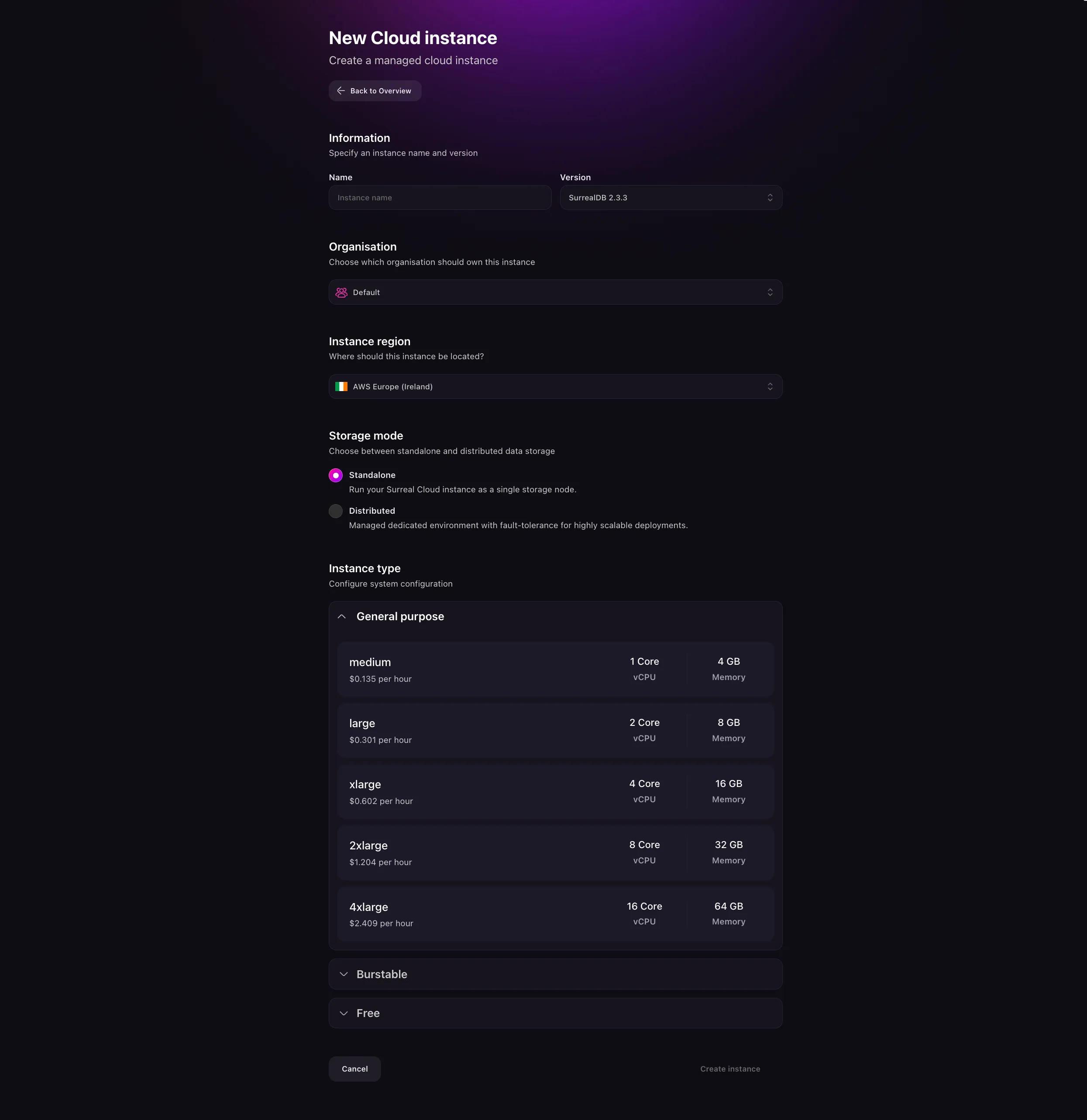
Task: Click the Version selector up-down arrows
Action: tap(770, 198)
